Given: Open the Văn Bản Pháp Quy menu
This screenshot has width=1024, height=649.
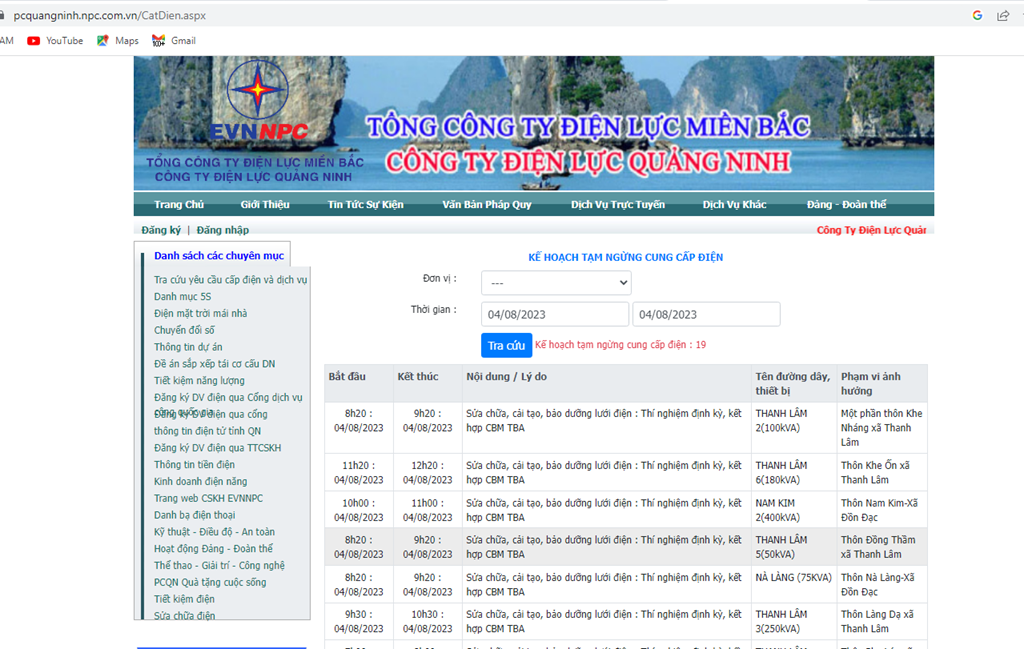Looking at the screenshot, I should [x=487, y=204].
